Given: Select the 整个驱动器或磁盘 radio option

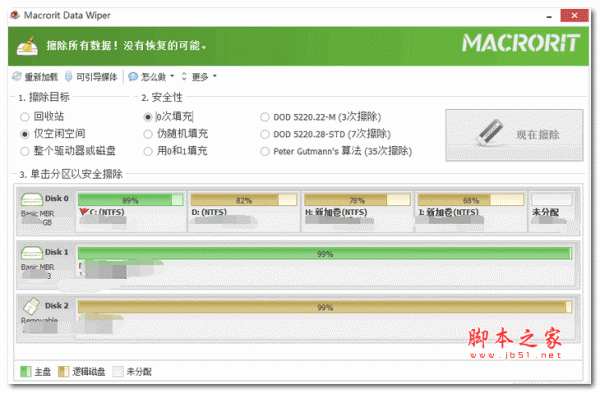Looking at the screenshot, I should point(25,151).
